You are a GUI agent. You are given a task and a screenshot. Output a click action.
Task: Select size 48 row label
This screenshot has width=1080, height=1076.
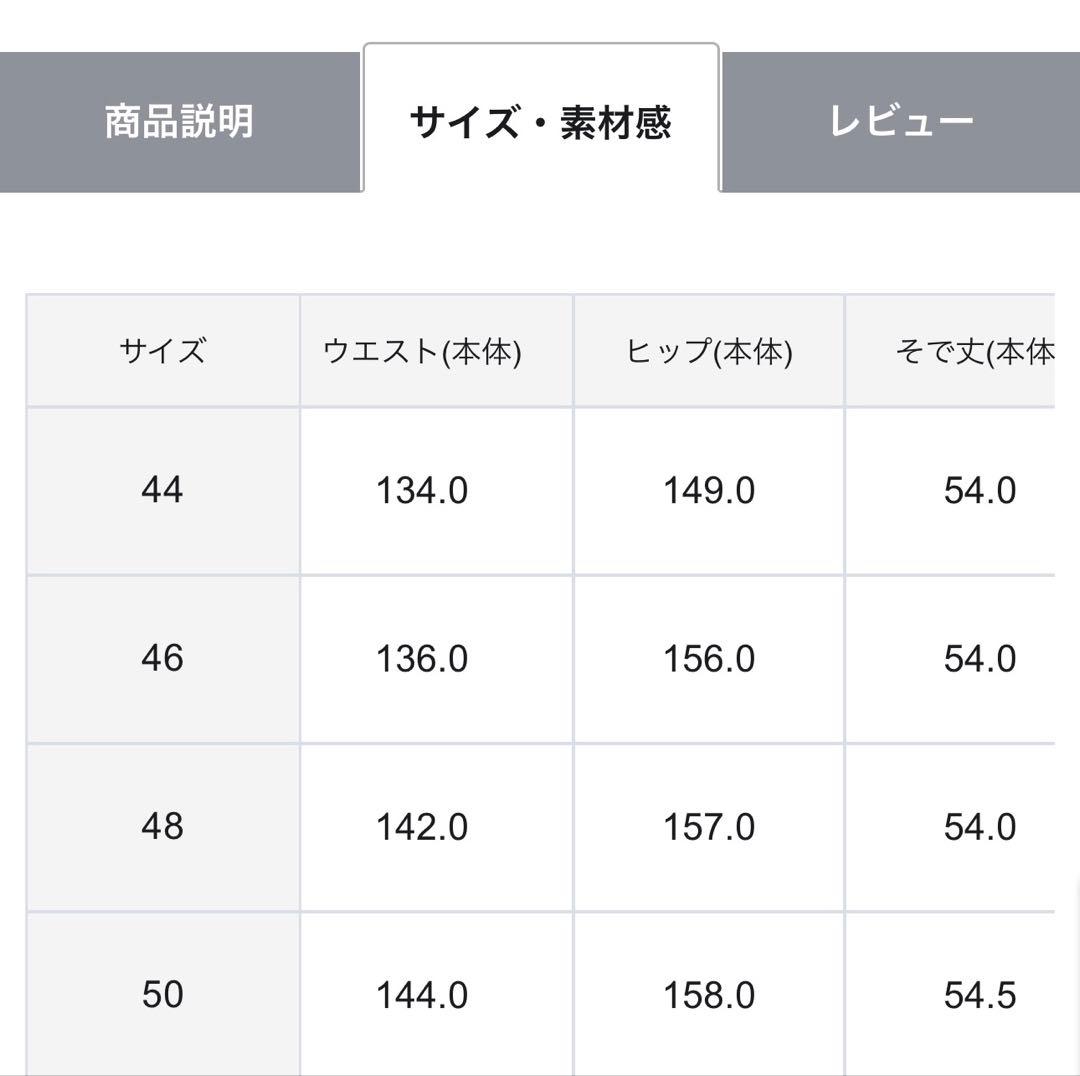[163, 828]
